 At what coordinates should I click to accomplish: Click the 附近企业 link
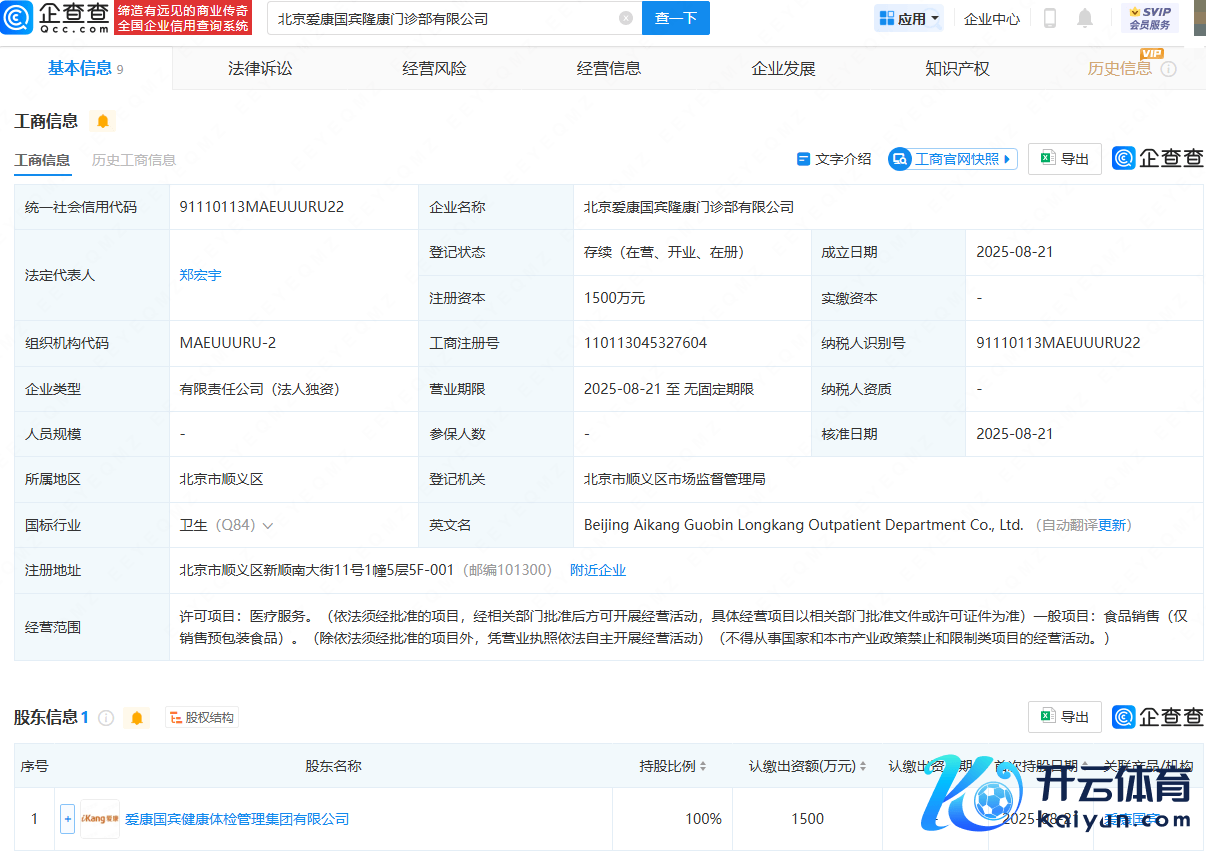pos(597,570)
